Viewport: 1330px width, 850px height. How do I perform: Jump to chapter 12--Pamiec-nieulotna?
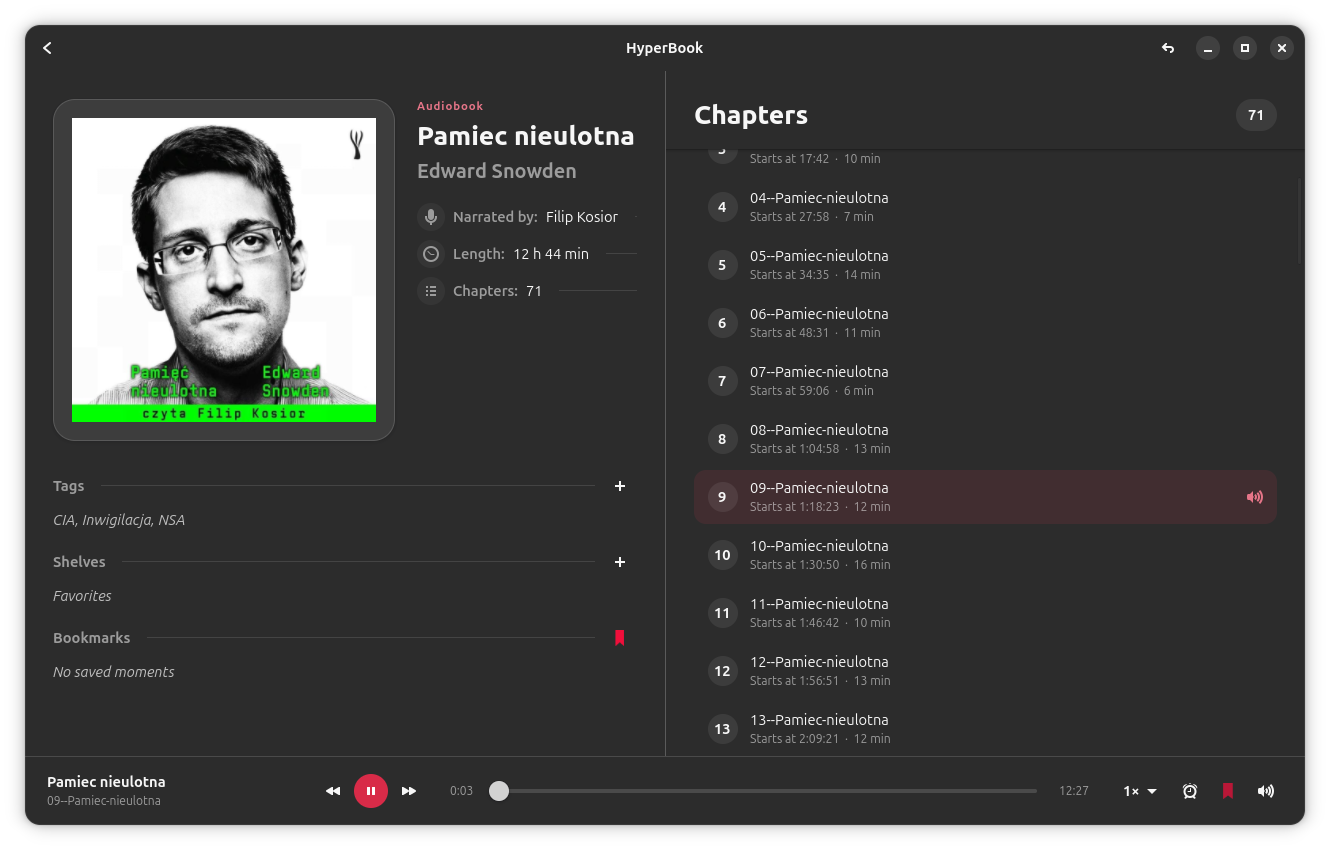coord(985,671)
